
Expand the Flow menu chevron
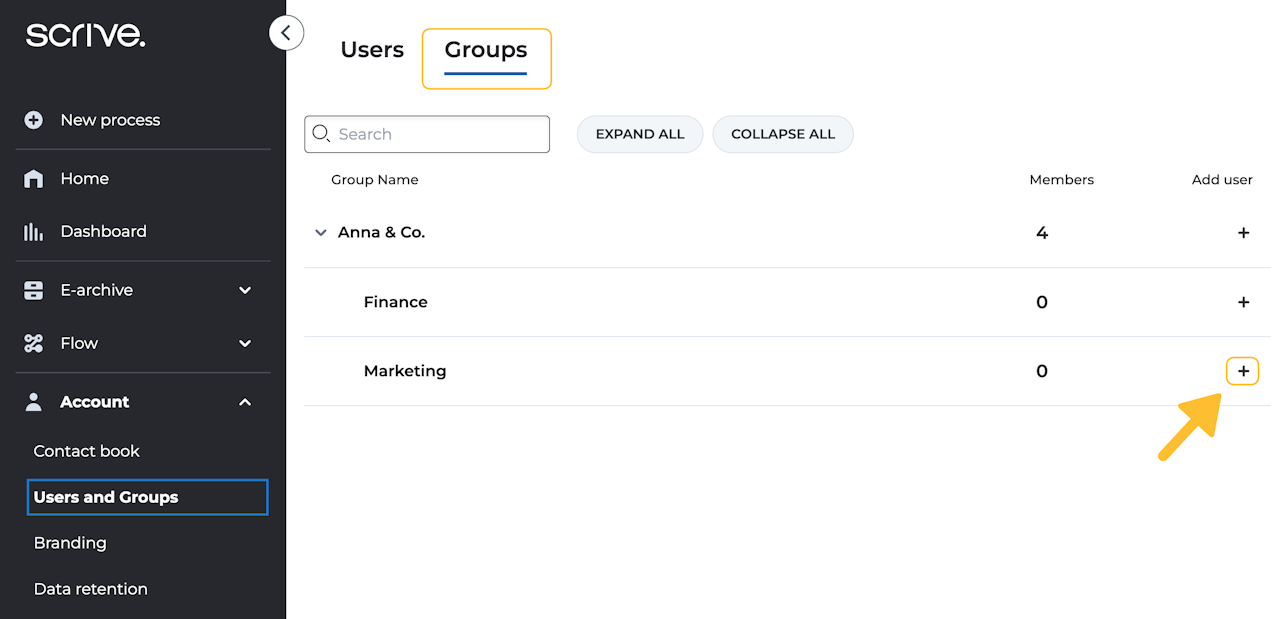pyautogui.click(x=245, y=343)
